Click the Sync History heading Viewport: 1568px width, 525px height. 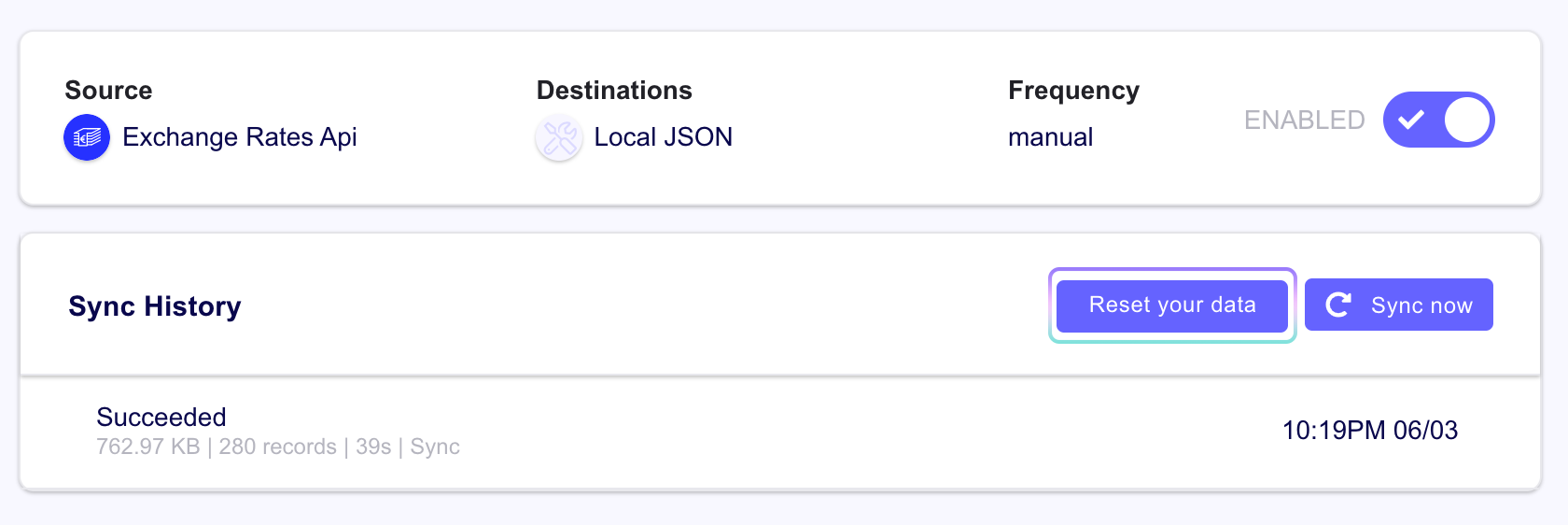click(x=155, y=306)
